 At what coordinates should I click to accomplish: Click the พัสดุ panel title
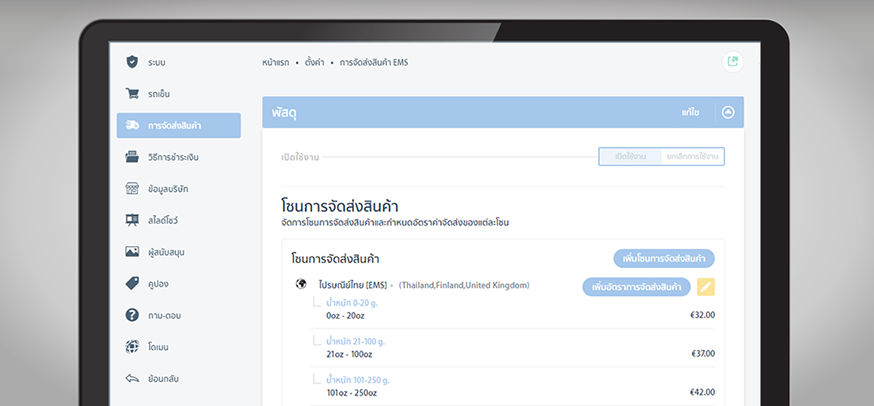284,113
